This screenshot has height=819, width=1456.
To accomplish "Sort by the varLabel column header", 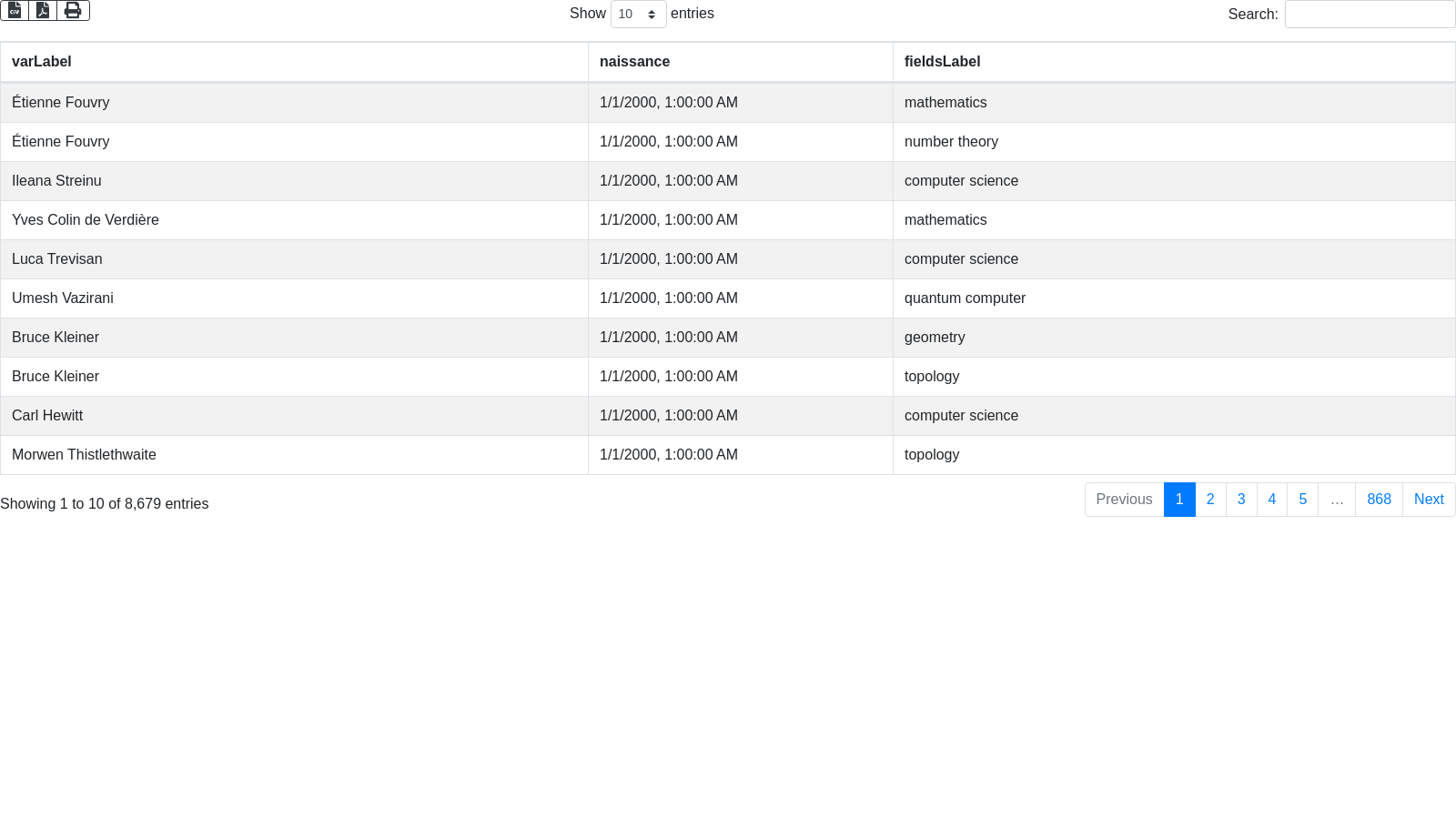I will 42,62.
